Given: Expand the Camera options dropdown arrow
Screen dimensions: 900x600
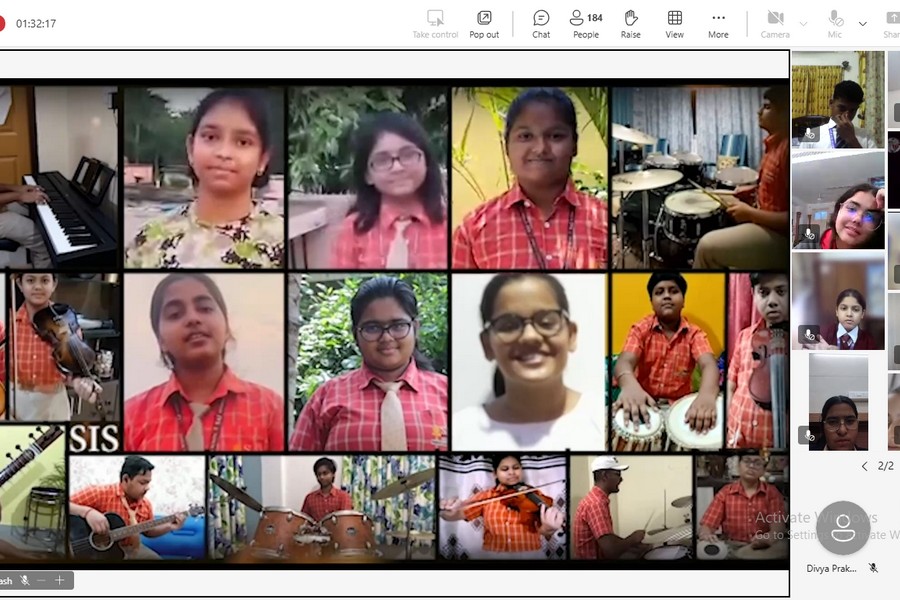Looking at the screenshot, I should (x=803, y=23).
